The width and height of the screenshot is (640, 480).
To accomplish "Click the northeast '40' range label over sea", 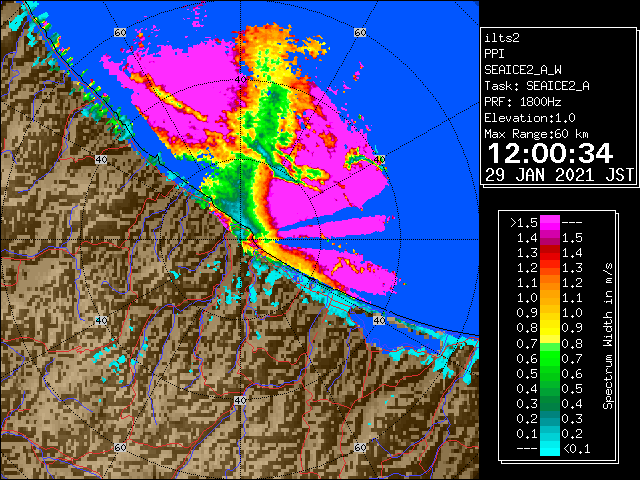I will click(380, 160).
